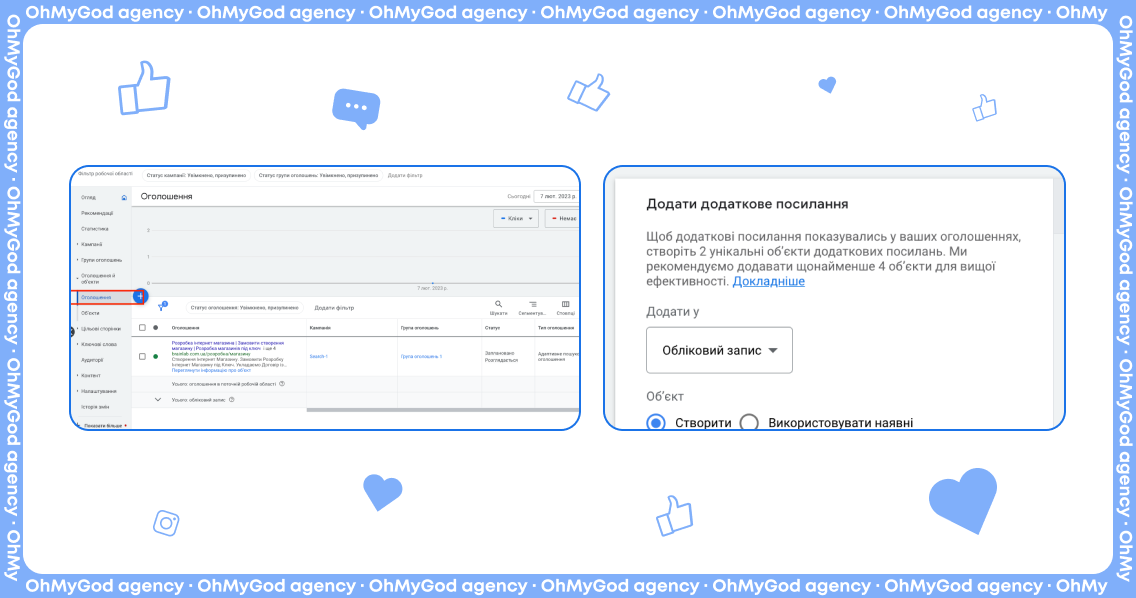Click the date field 7 лют. 2023 р.
This screenshot has width=1136, height=598.
pyautogui.click(x=556, y=196)
